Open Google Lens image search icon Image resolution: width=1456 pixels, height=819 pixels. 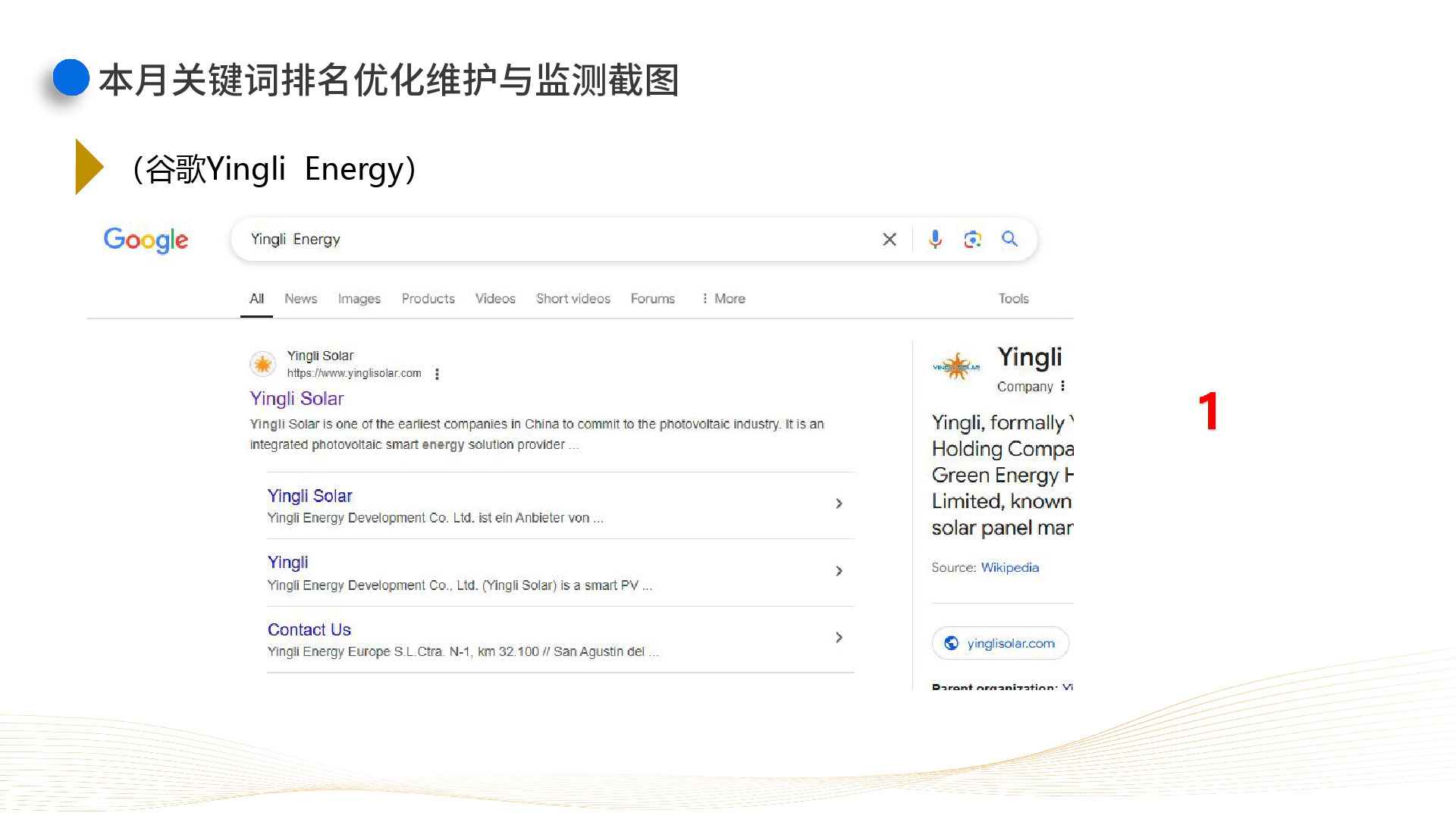point(972,240)
